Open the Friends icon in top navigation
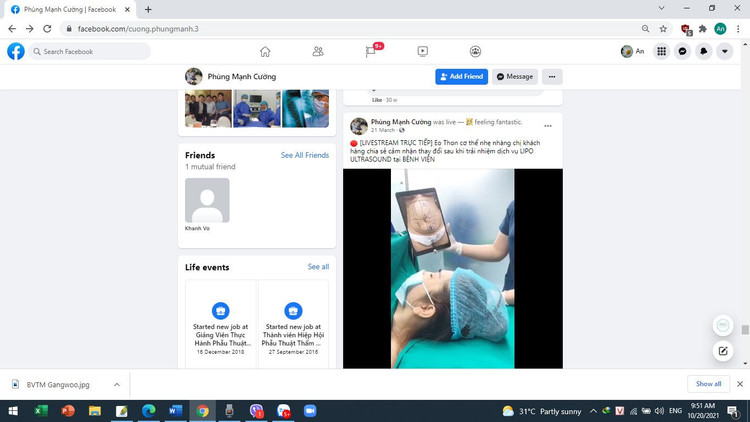 318,51
